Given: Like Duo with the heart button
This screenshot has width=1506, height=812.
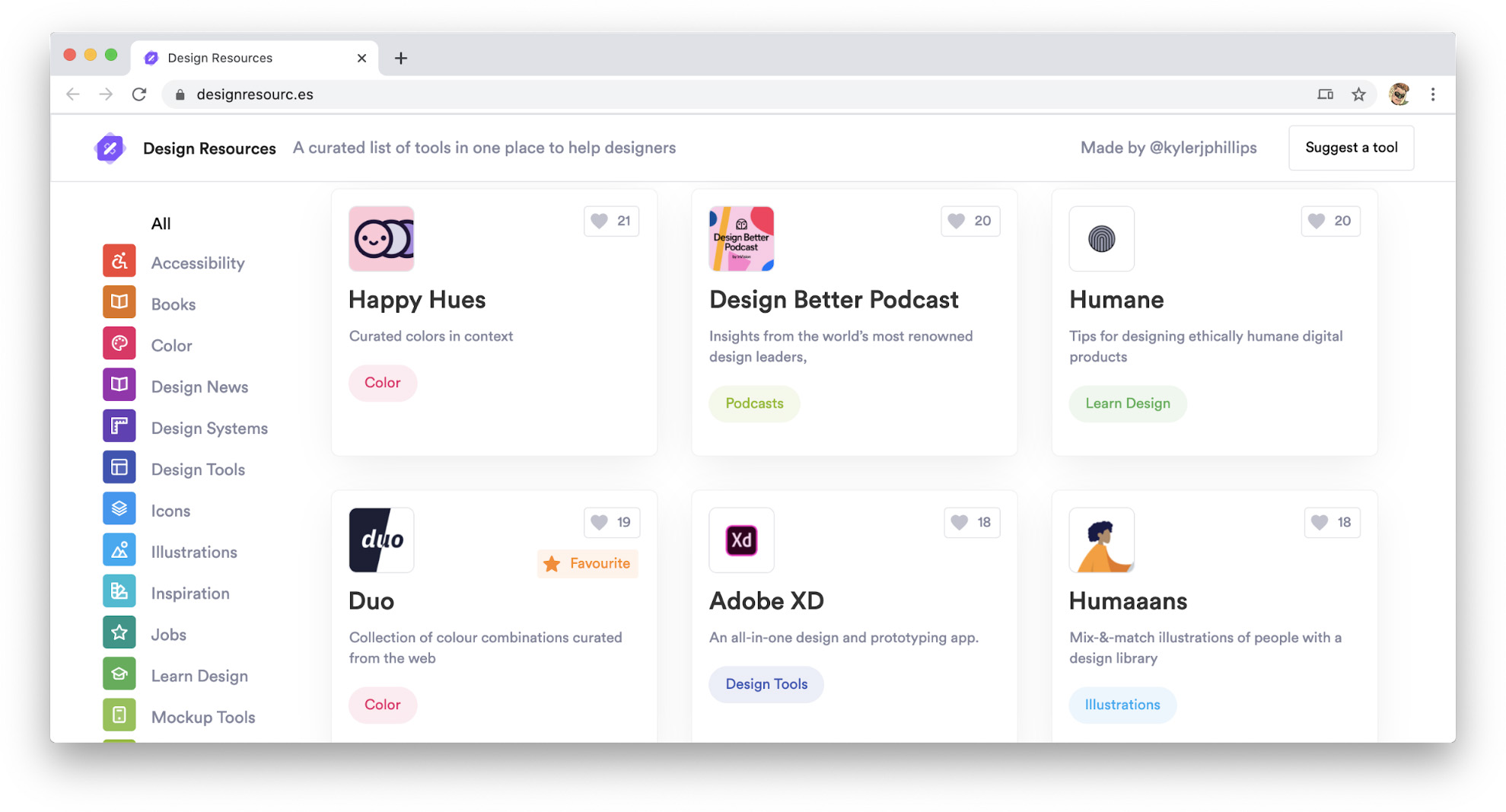Looking at the screenshot, I should coord(612,522).
